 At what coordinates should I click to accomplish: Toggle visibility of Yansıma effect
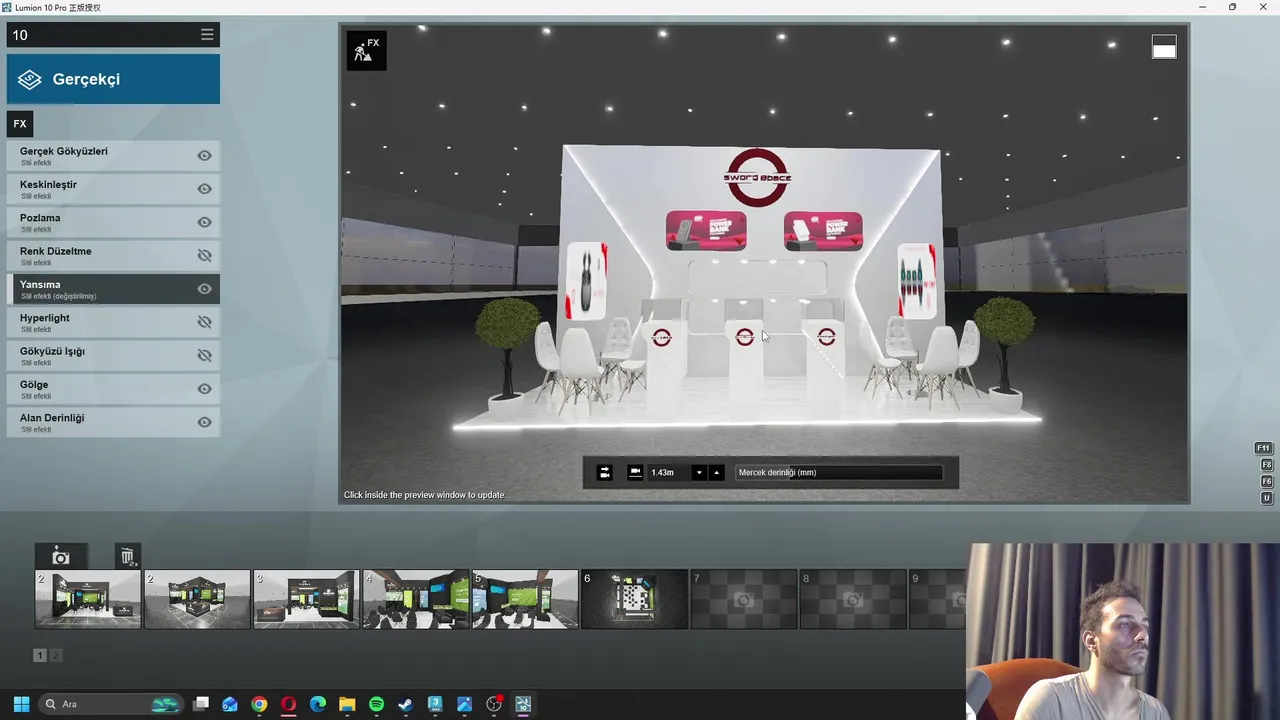pos(204,289)
